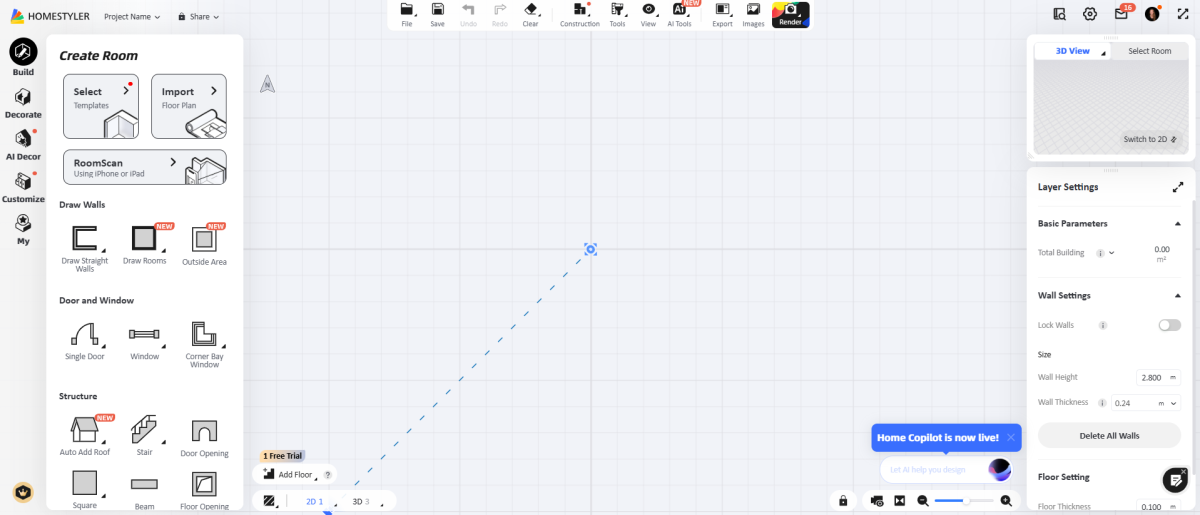Image resolution: width=1200 pixels, height=515 pixels.
Task: Click RoomScan using iPhone or iPad
Action: [x=145, y=167]
